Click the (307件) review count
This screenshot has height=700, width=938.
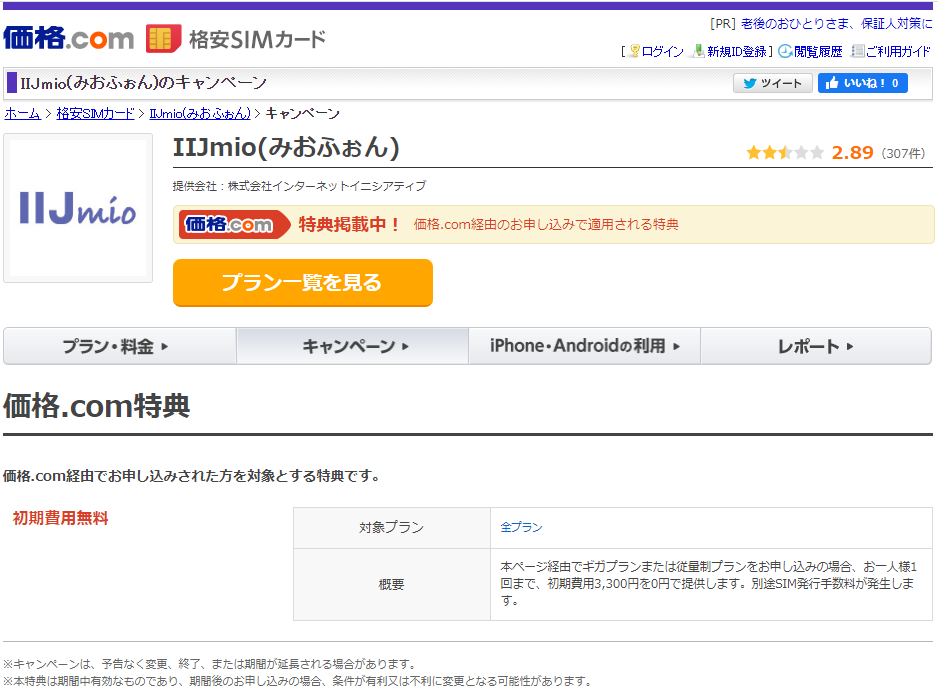[903, 154]
